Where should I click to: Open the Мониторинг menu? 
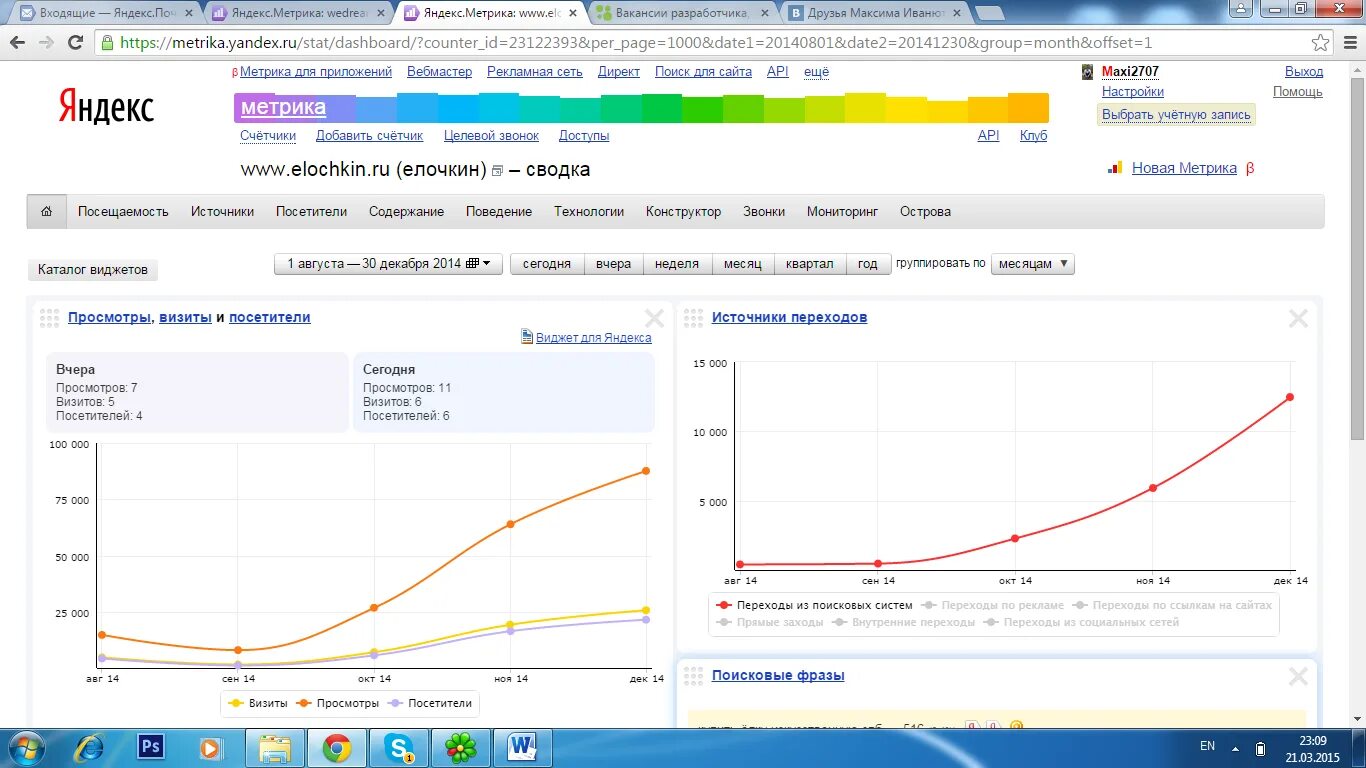click(x=842, y=212)
